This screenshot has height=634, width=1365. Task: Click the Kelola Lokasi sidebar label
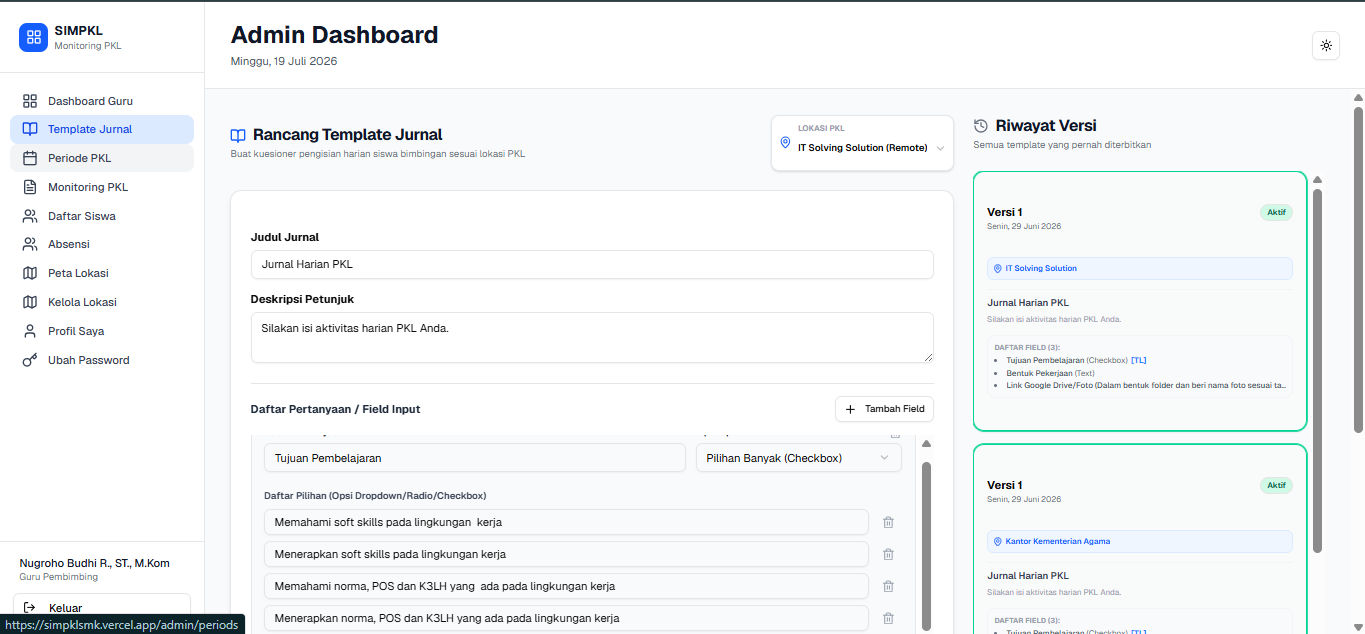tap(82, 302)
